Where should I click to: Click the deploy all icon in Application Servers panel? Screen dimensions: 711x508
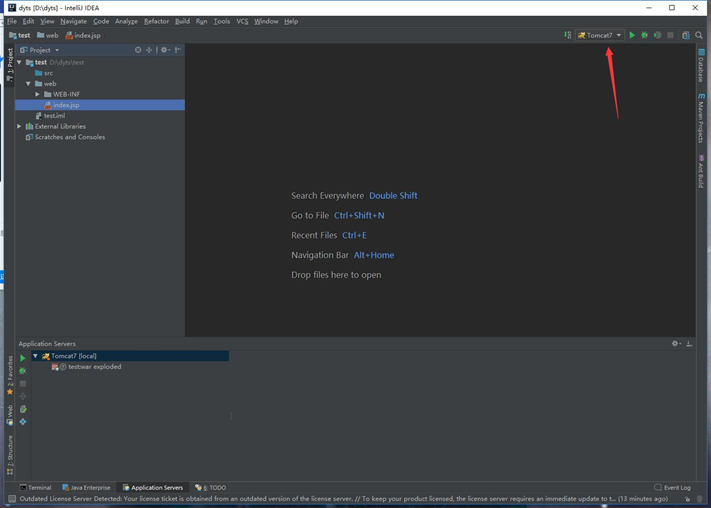tap(23, 396)
